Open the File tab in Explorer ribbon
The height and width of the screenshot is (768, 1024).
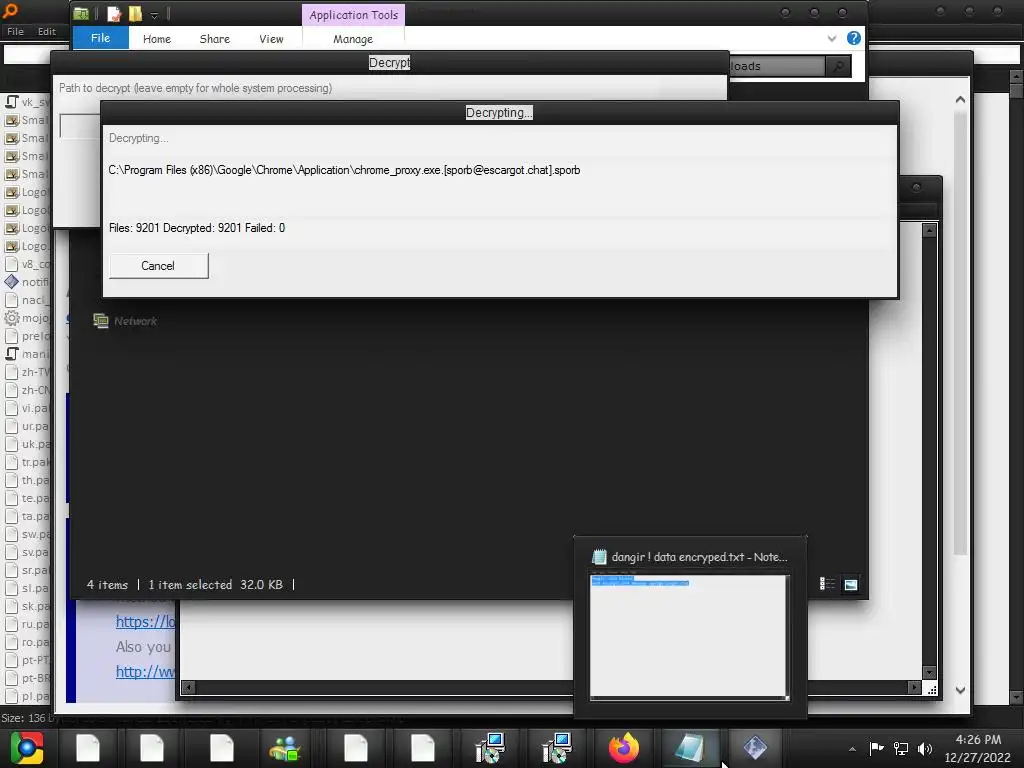pyautogui.click(x=101, y=38)
